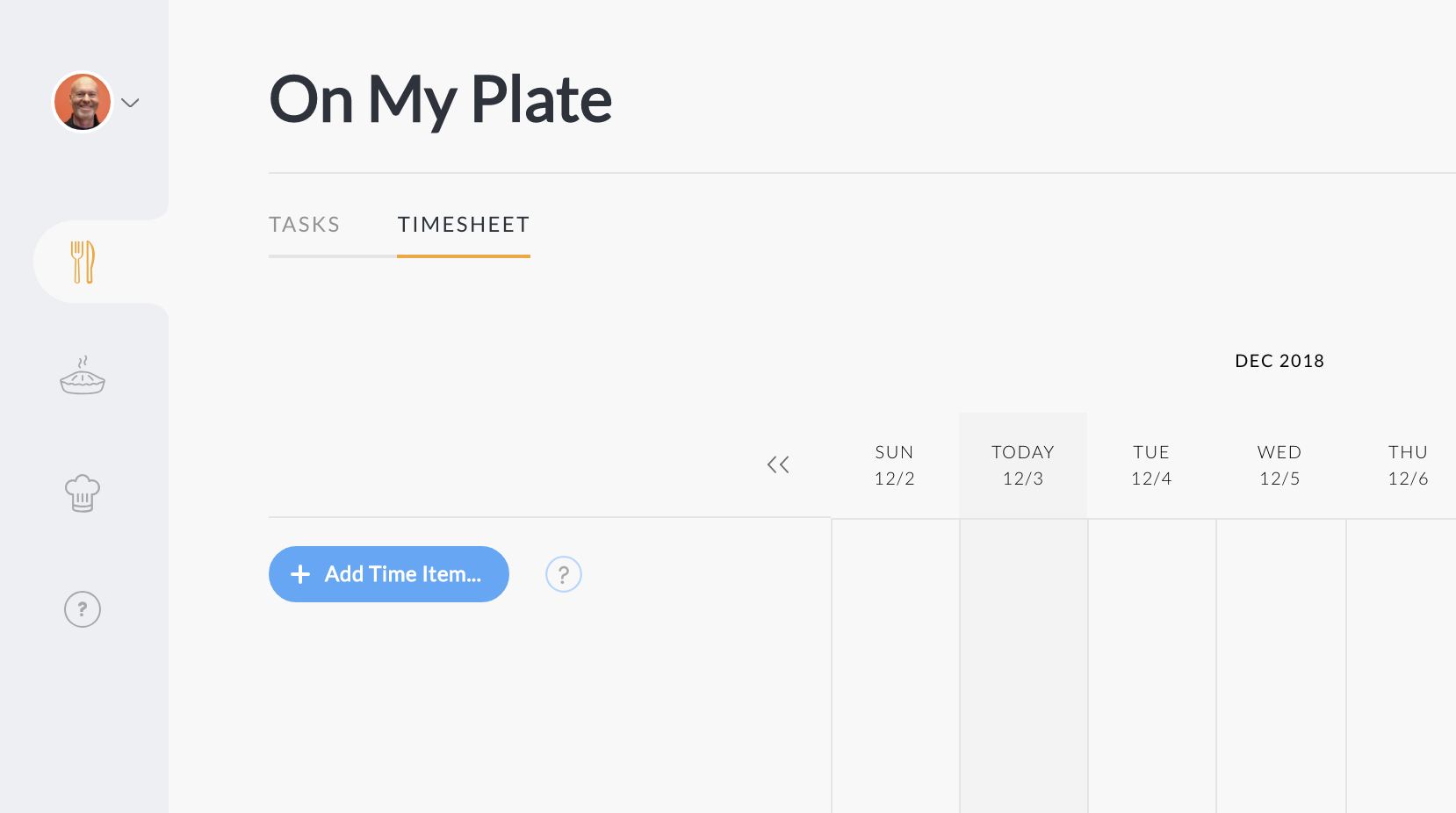Select the SUN 12/2 column header
Image resolution: width=1456 pixels, height=813 pixels.
pyautogui.click(x=894, y=464)
